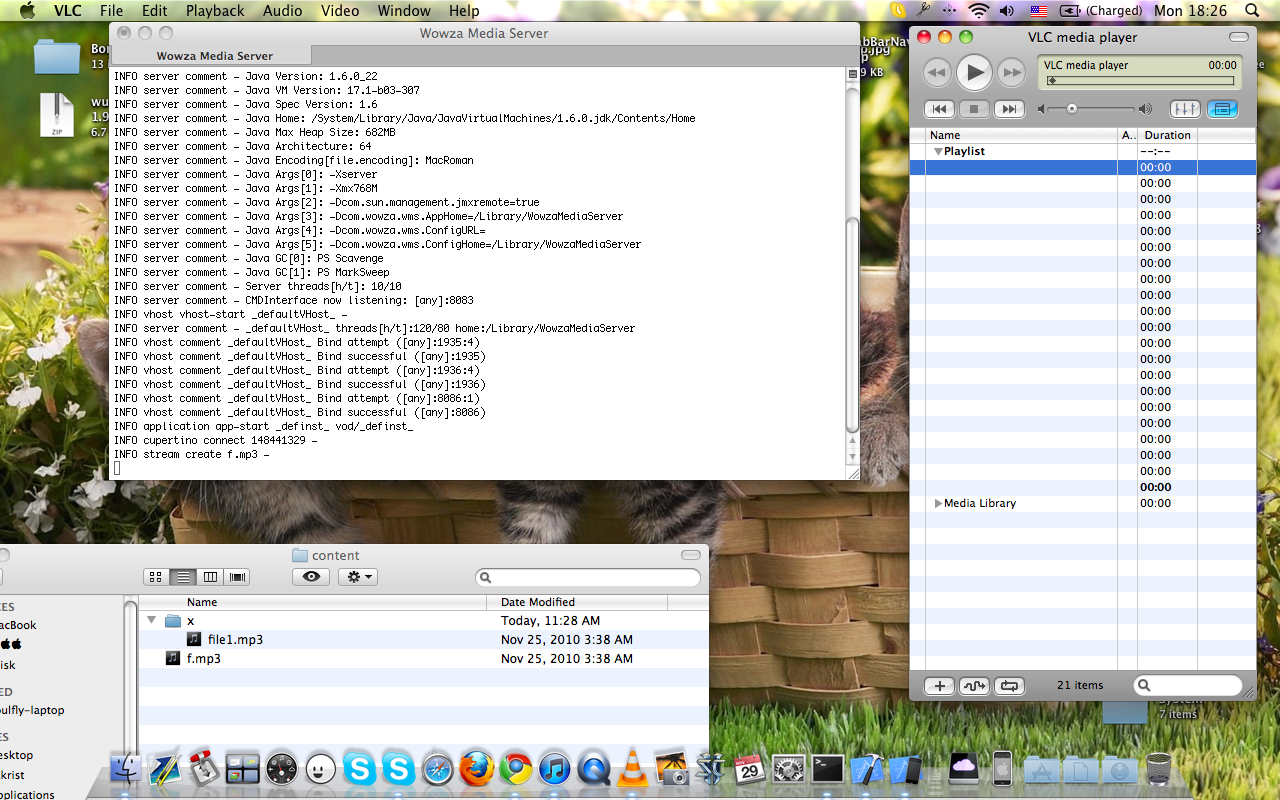Click the VLC window toolbar pill button

(1239, 37)
